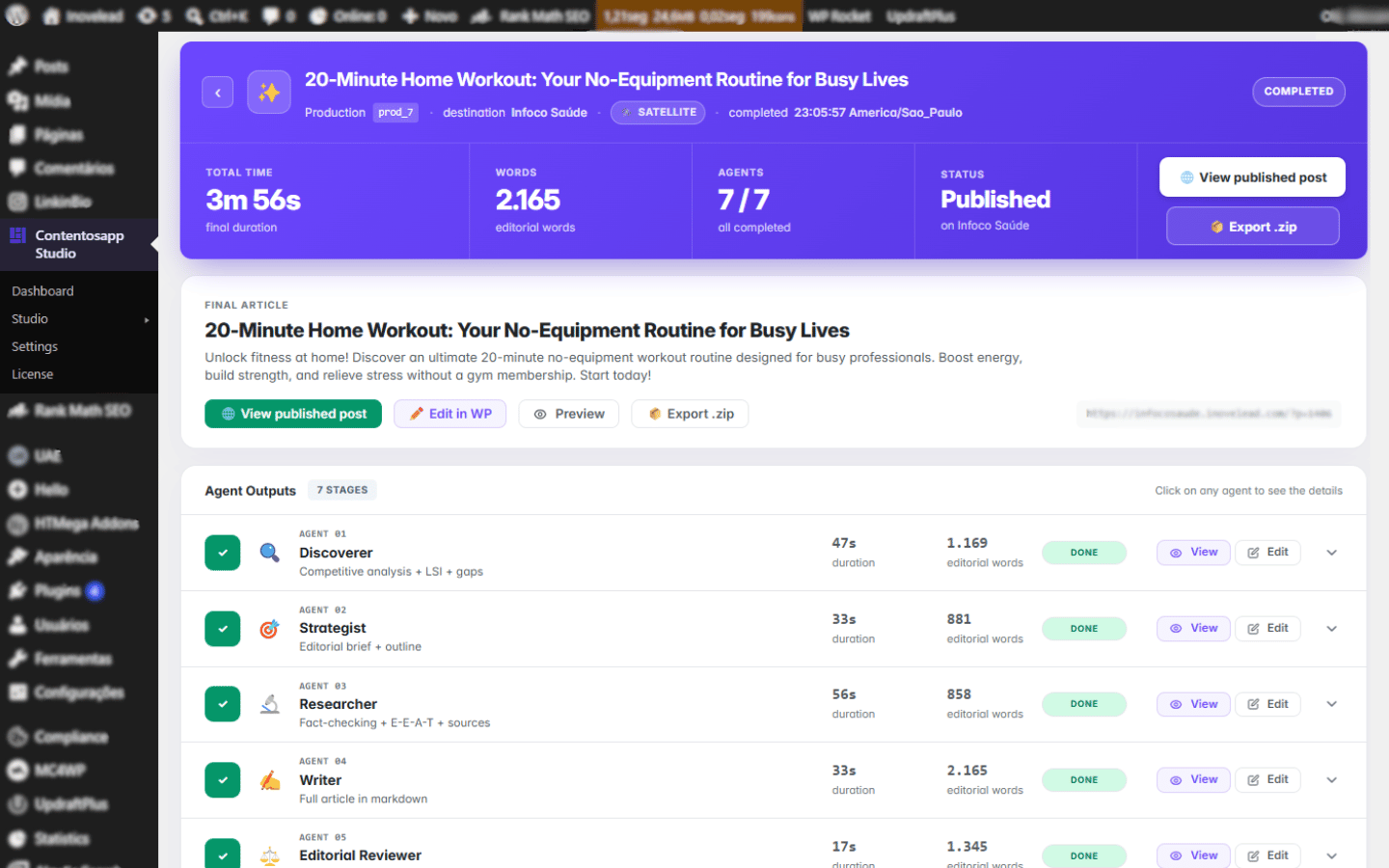Click the sparkle icon in header
1389x868 pixels.
click(269, 93)
